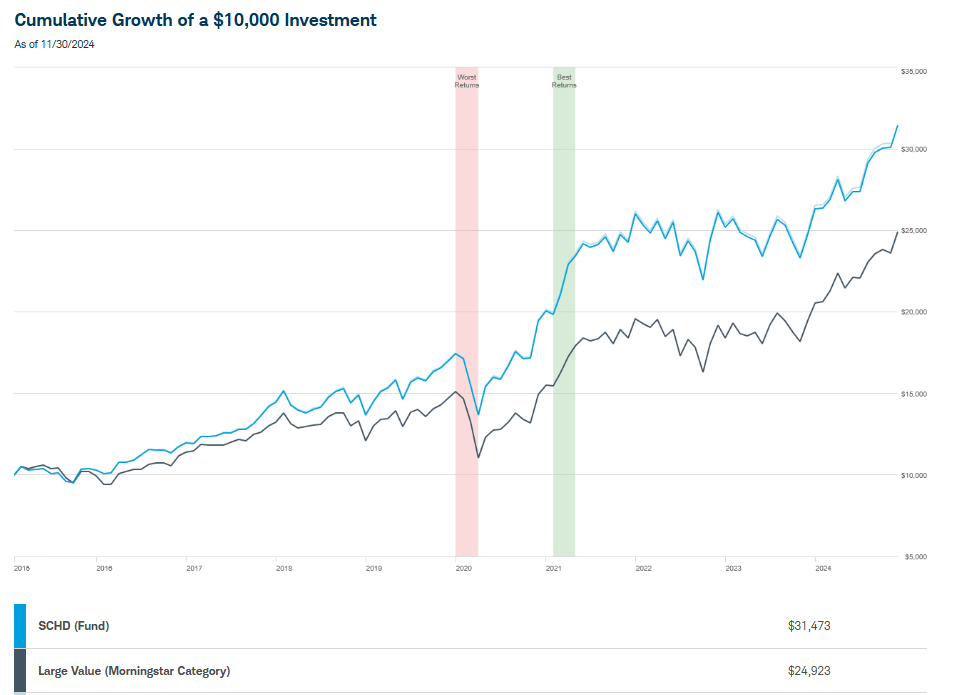The height and width of the screenshot is (695, 970).
Task: Click the $5,000 y-axis label
Action: pyautogui.click(x=917, y=556)
